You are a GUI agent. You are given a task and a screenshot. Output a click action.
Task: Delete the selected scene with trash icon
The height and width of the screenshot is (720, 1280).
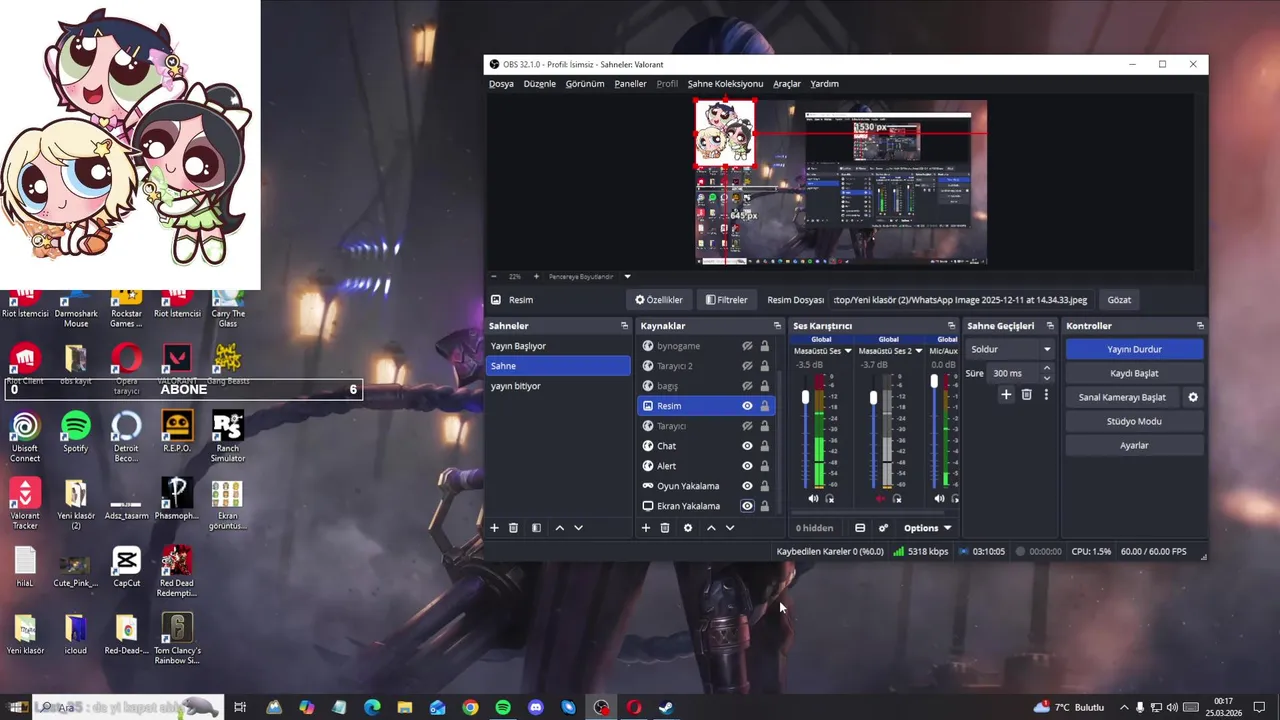513,528
